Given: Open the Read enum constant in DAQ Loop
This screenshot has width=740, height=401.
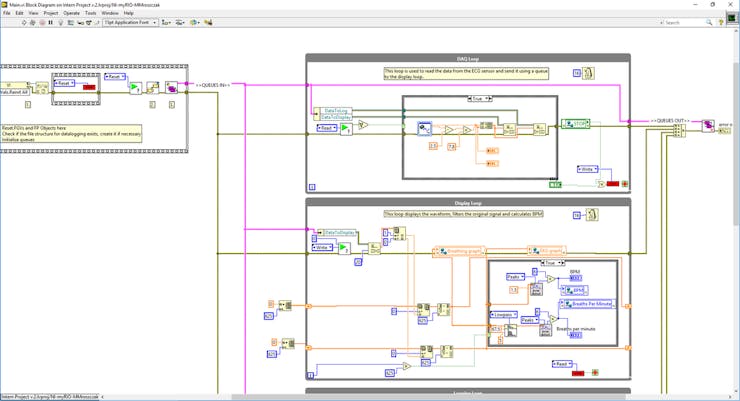Looking at the screenshot, I should tap(327, 128).
